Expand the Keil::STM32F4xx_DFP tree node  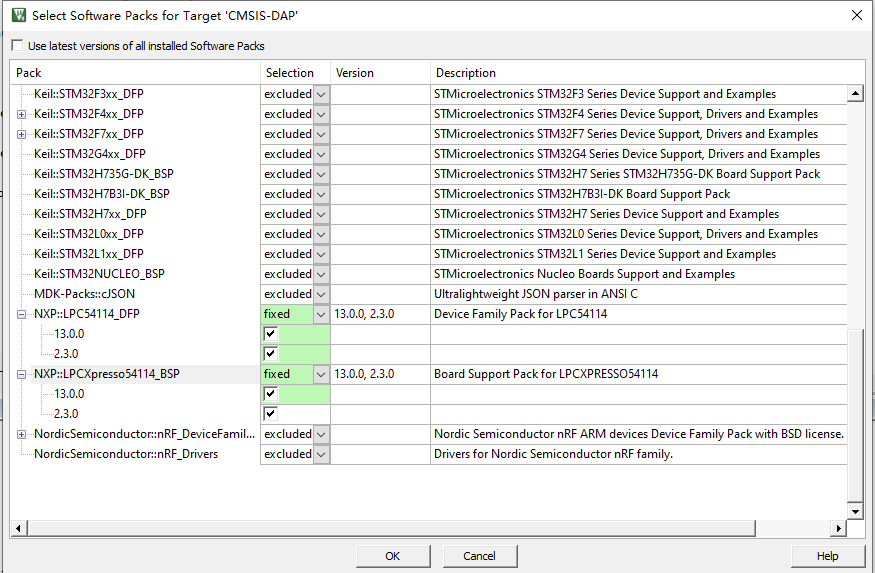pyautogui.click(x=22, y=114)
